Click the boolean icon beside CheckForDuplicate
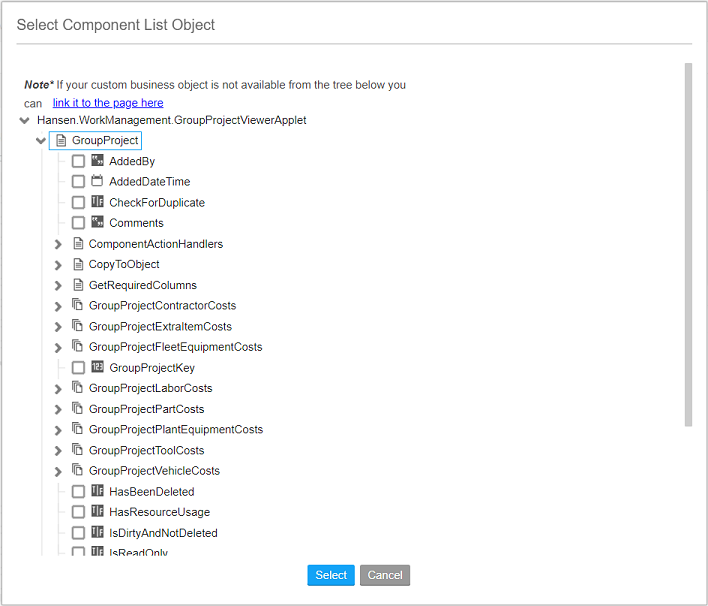The width and height of the screenshot is (708, 606). pyautogui.click(x=97, y=202)
